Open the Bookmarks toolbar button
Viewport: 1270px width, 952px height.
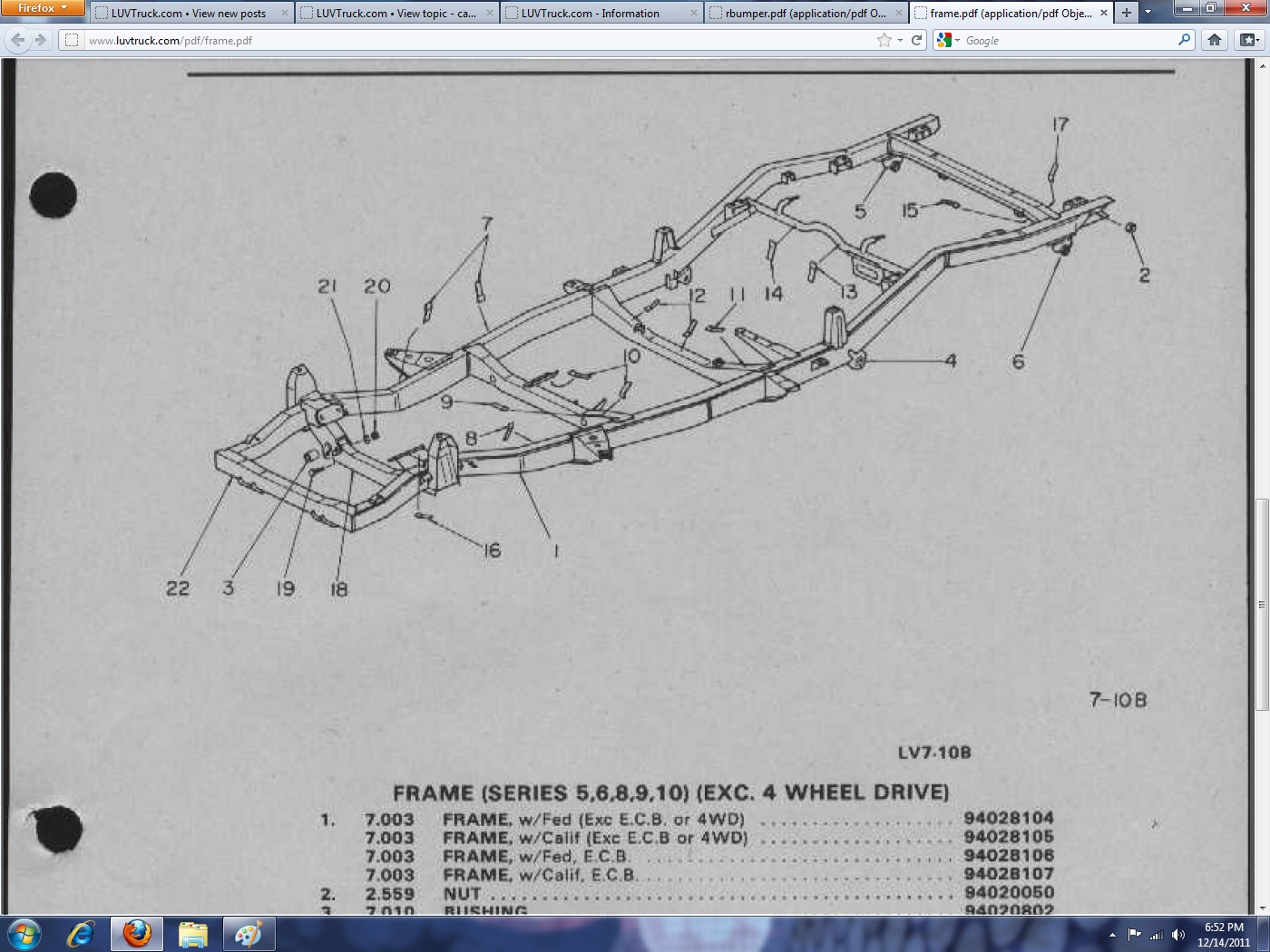pos(1249,40)
